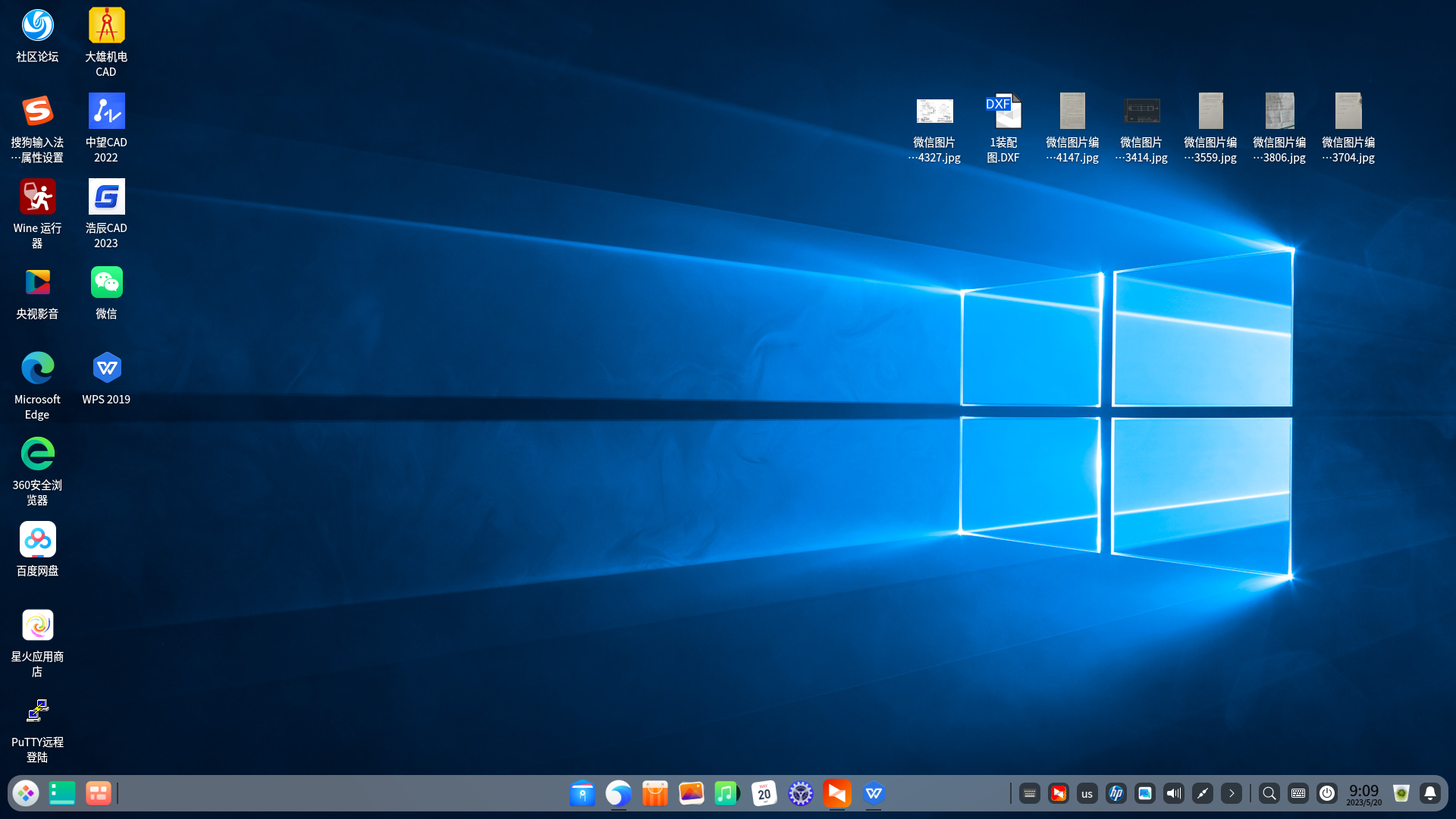Viewport: 1456px width, 819px height.
Task: Click the clock showing 9:09
Action: (x=1363, y=793)
